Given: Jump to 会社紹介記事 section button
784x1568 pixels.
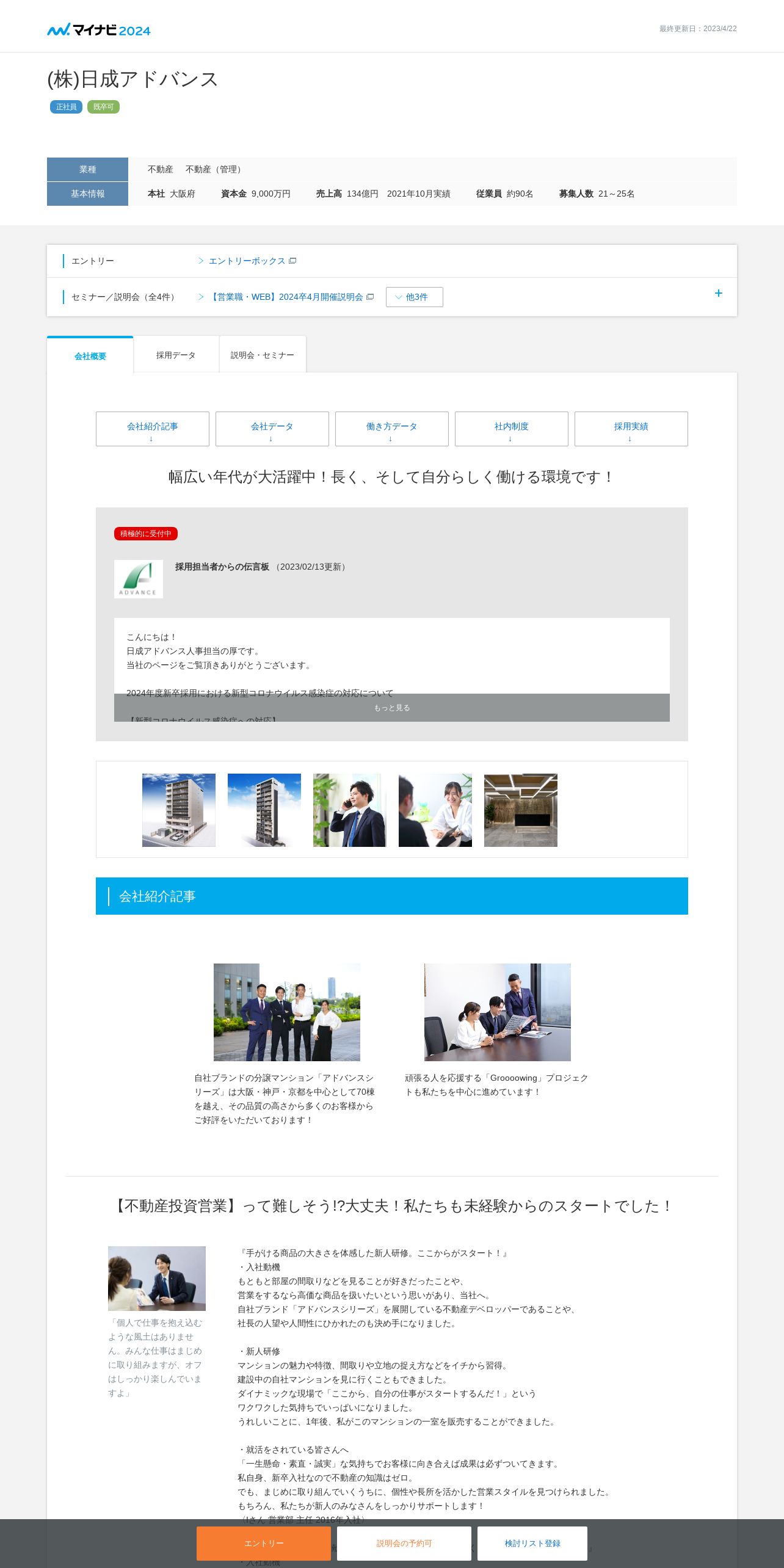Looking at the screenshot, I should click(153, 429).
